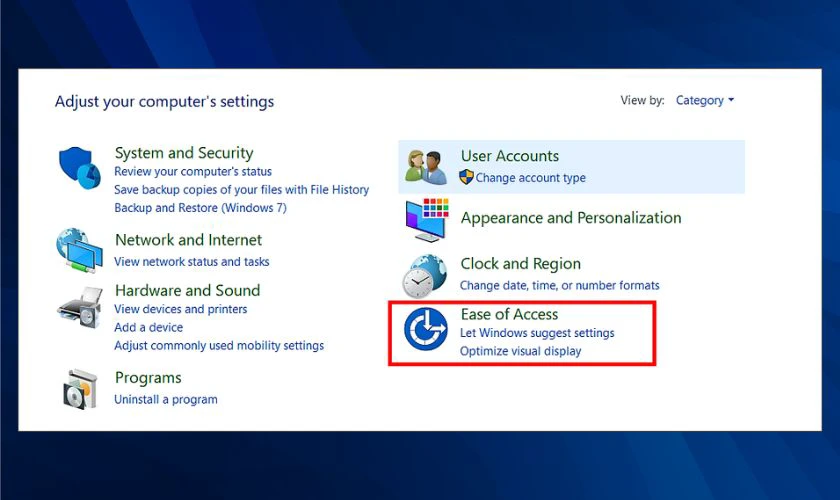This screenshot has width=840, height=500.
Task: Open the Network and Internet heading
Action: (189, 240)
